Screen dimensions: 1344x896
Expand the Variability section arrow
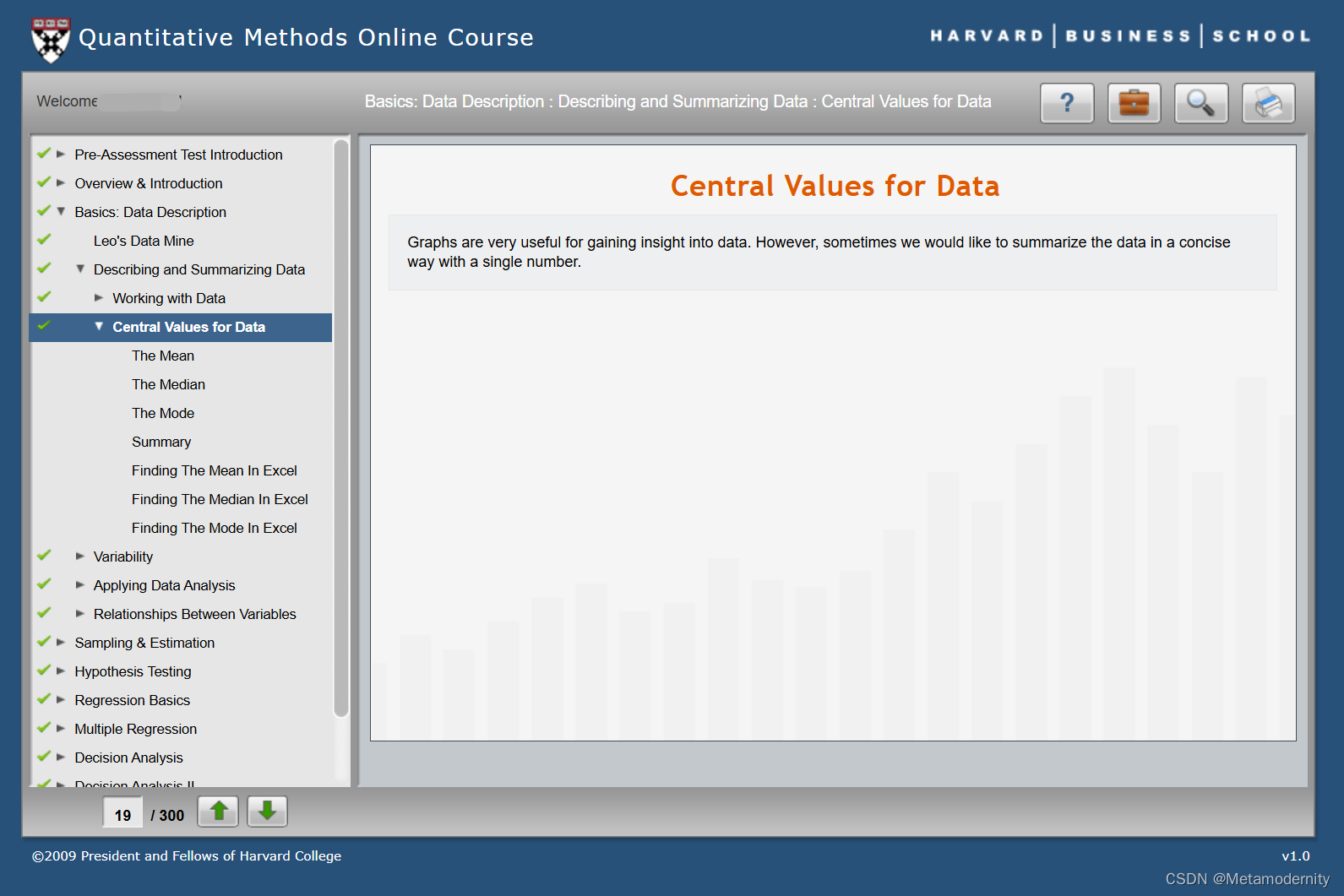[80, 557]
